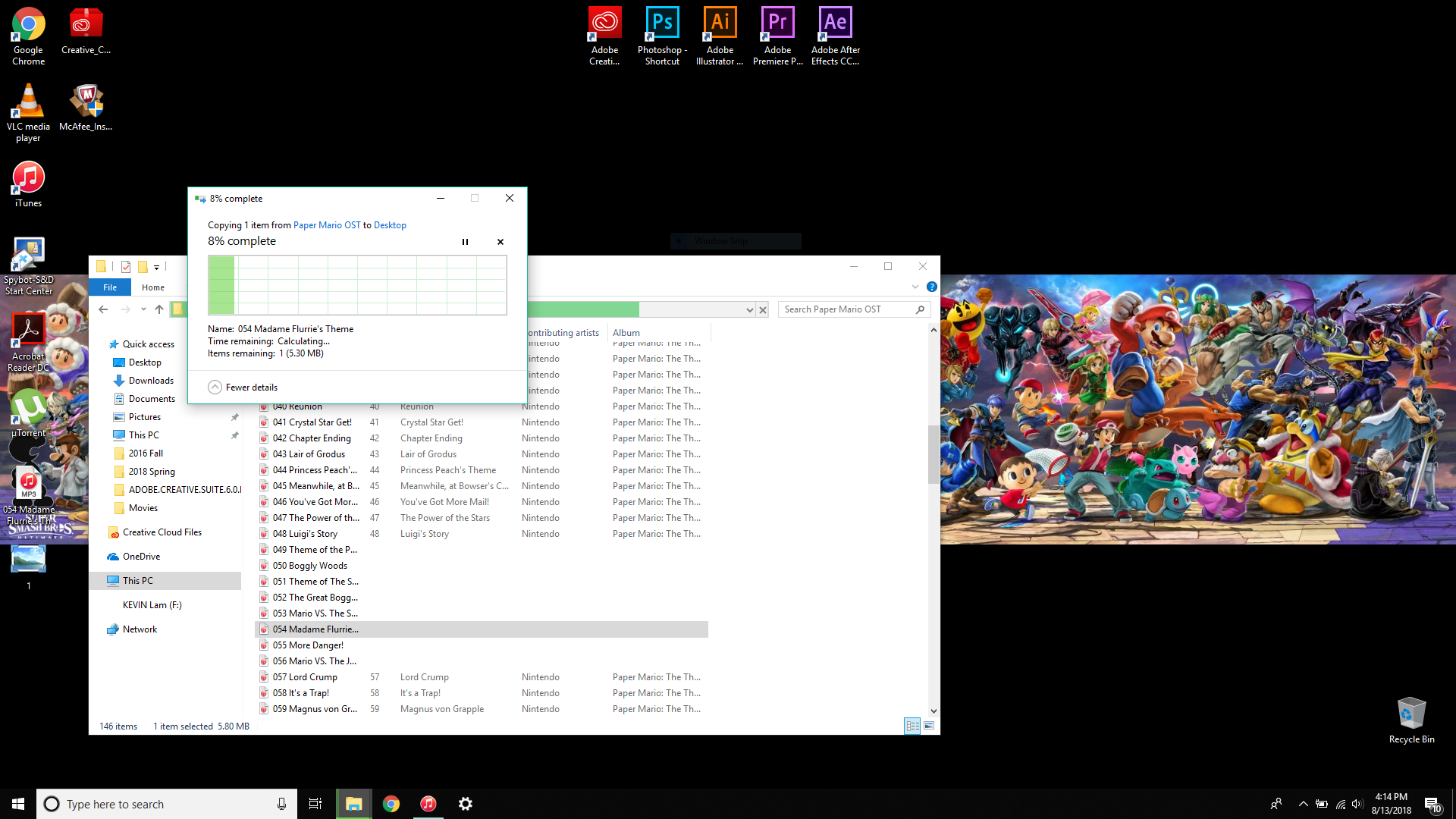Go back using the Back arrow

pos(103,309)
